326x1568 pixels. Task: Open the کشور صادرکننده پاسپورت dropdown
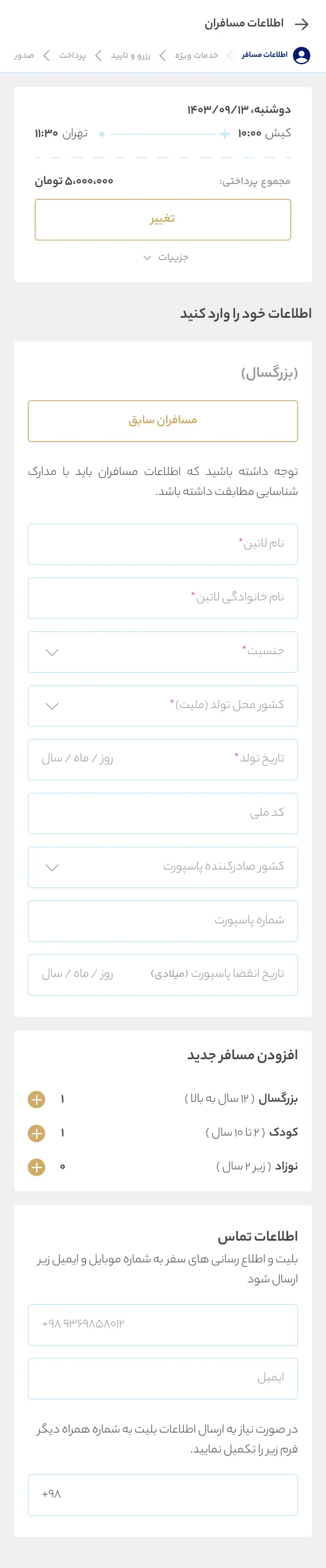click(163, 867)
